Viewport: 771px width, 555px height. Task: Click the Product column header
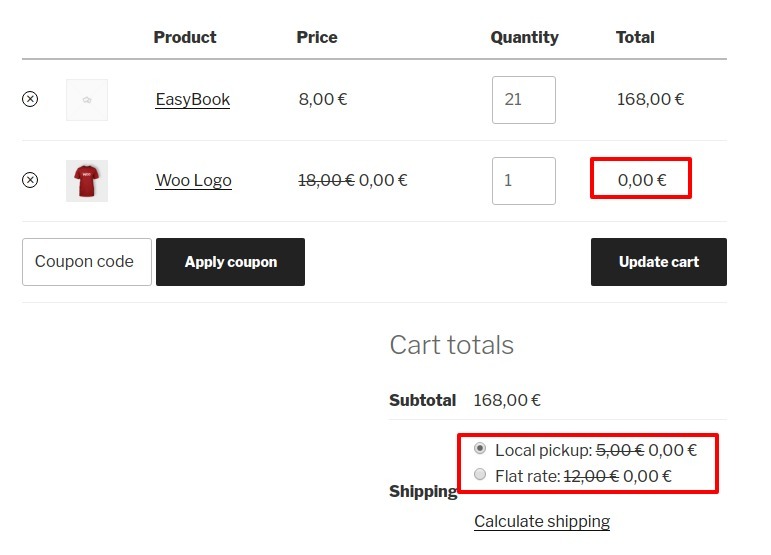point(185,37)
